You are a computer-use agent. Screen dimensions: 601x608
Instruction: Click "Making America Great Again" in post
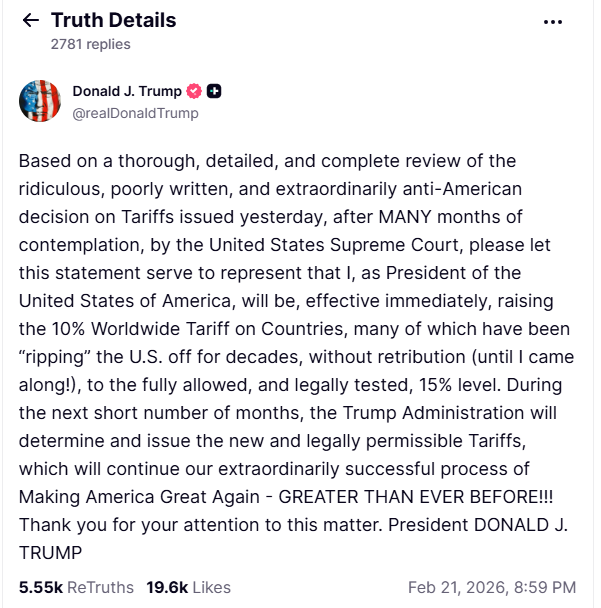131,496
